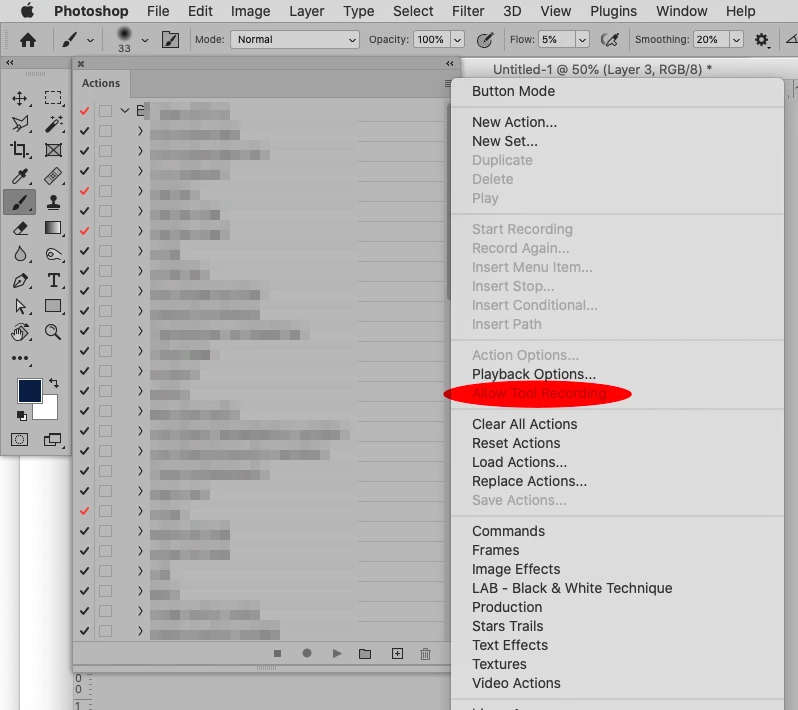The width and height of the screenshot is (798, 710).
Task: Select the Pen tool
Action: 20,280
